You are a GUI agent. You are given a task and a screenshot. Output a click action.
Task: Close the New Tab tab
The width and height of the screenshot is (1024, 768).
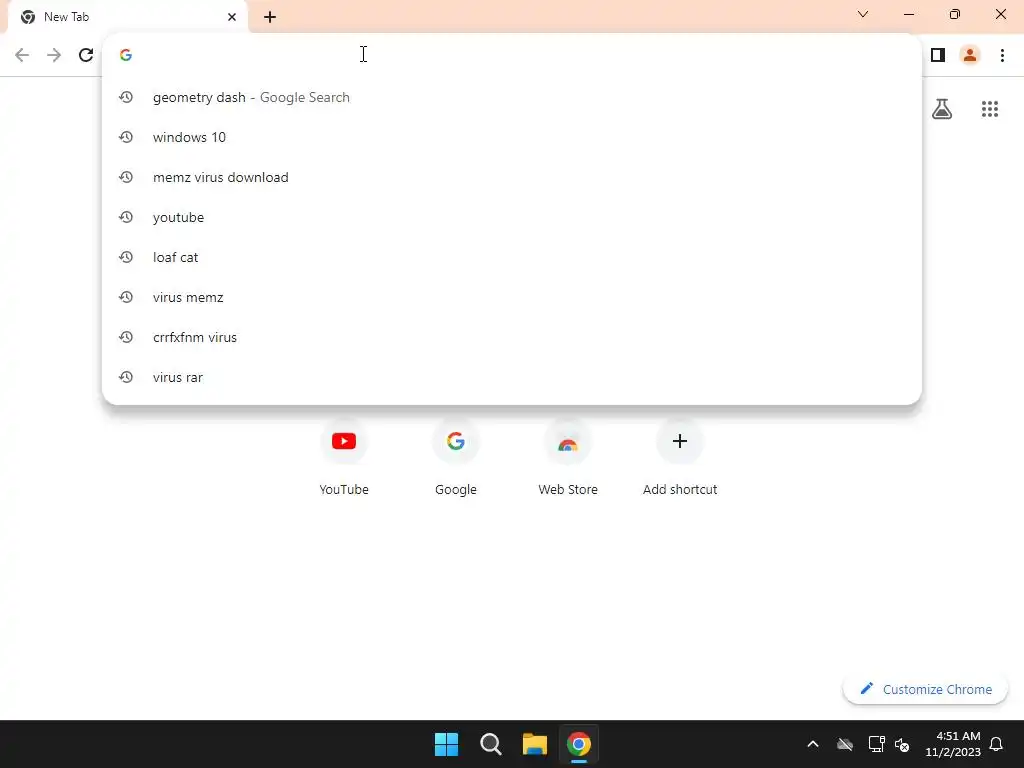click(x=232, y=17)
